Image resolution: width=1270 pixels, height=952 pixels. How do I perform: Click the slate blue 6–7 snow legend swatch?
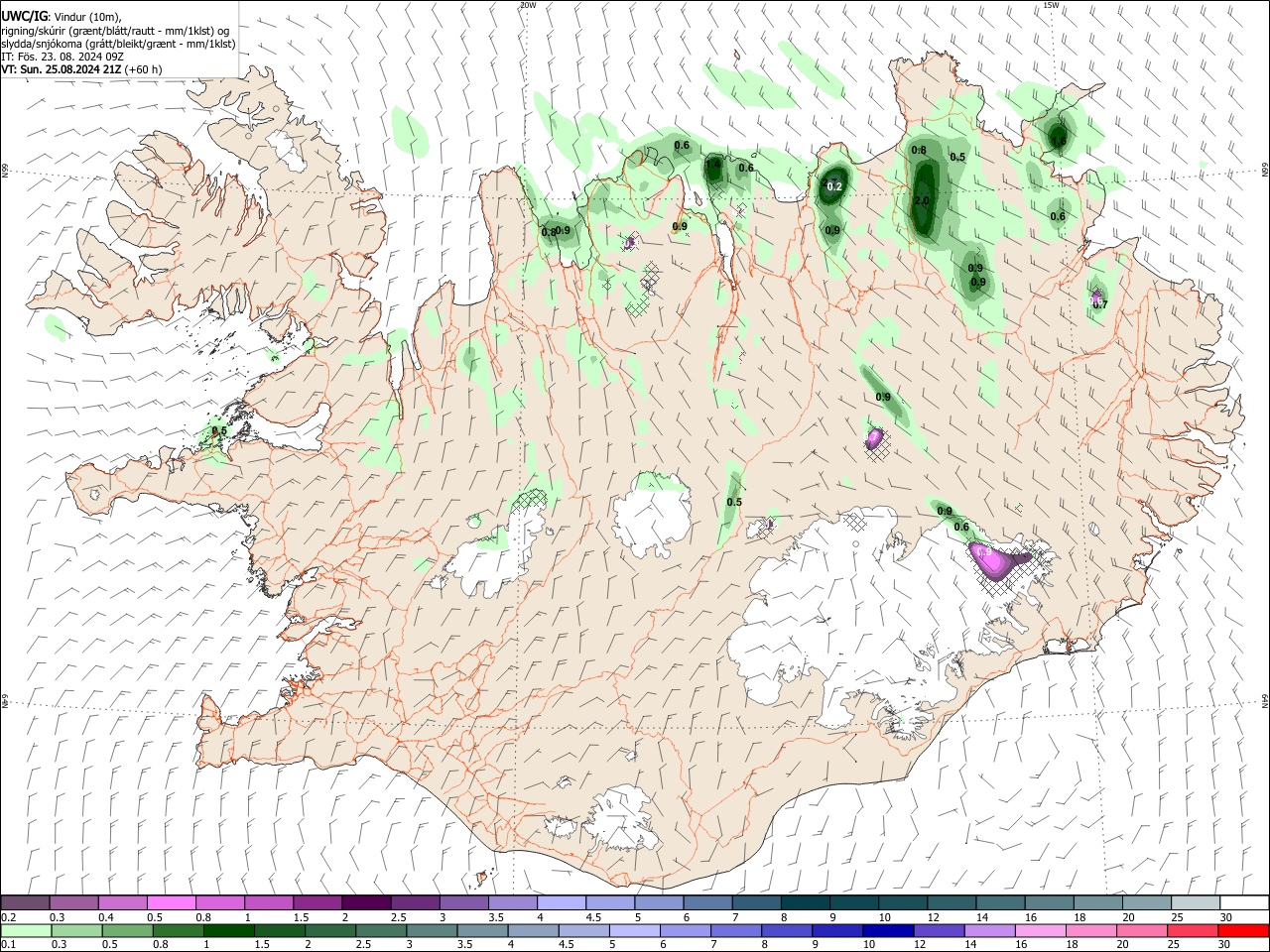pyautogui.click(x=707, y=902)
